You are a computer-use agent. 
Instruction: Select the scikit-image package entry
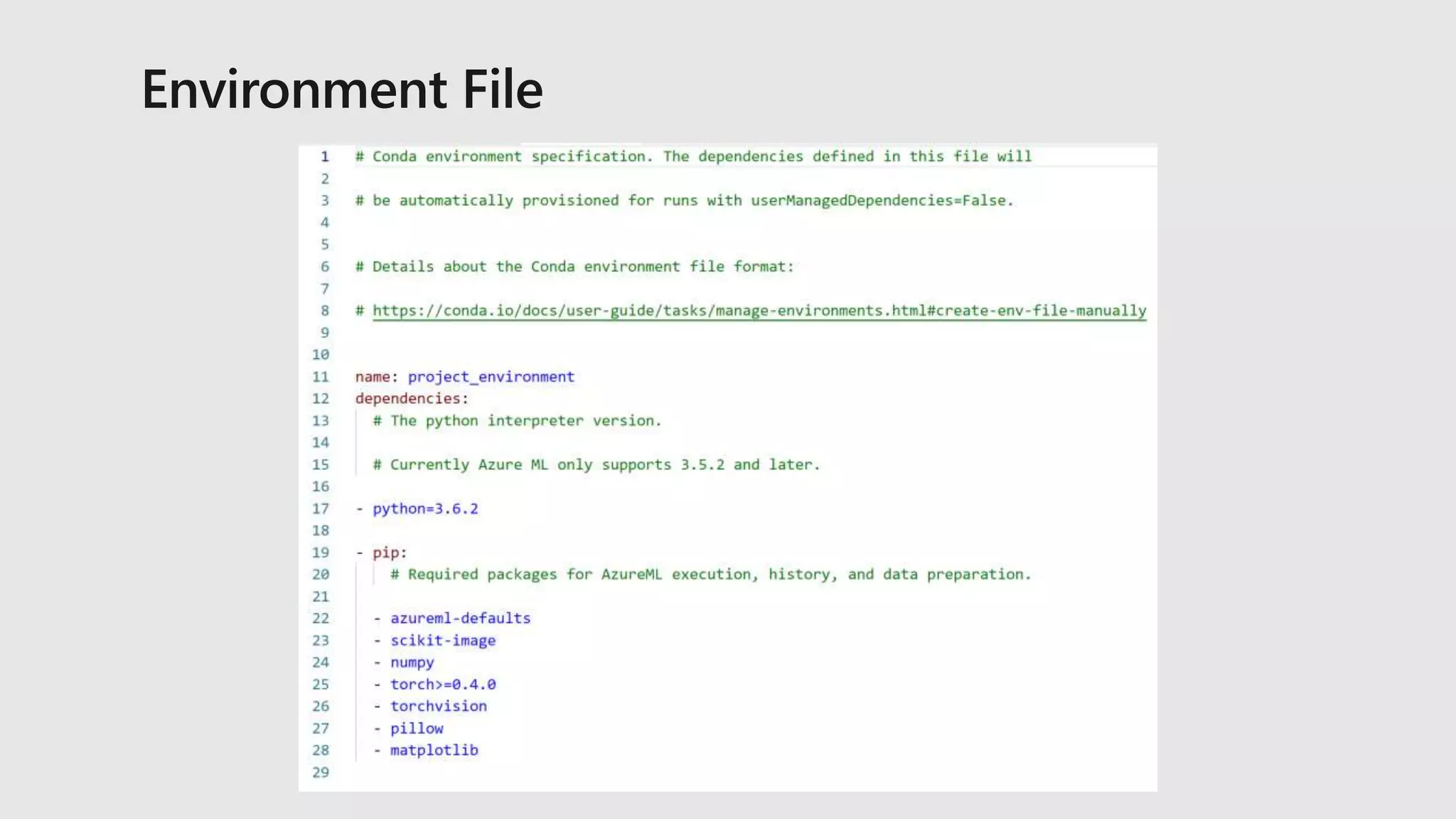coord(442,641)
